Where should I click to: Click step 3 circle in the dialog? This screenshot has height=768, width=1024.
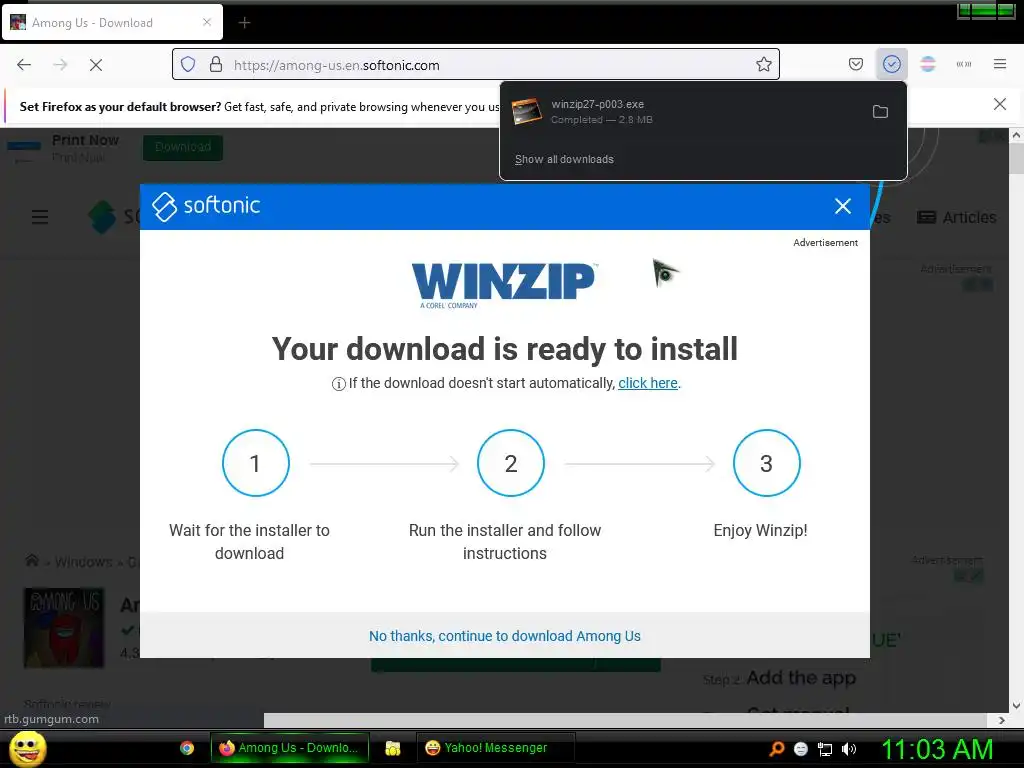[766, 463]
